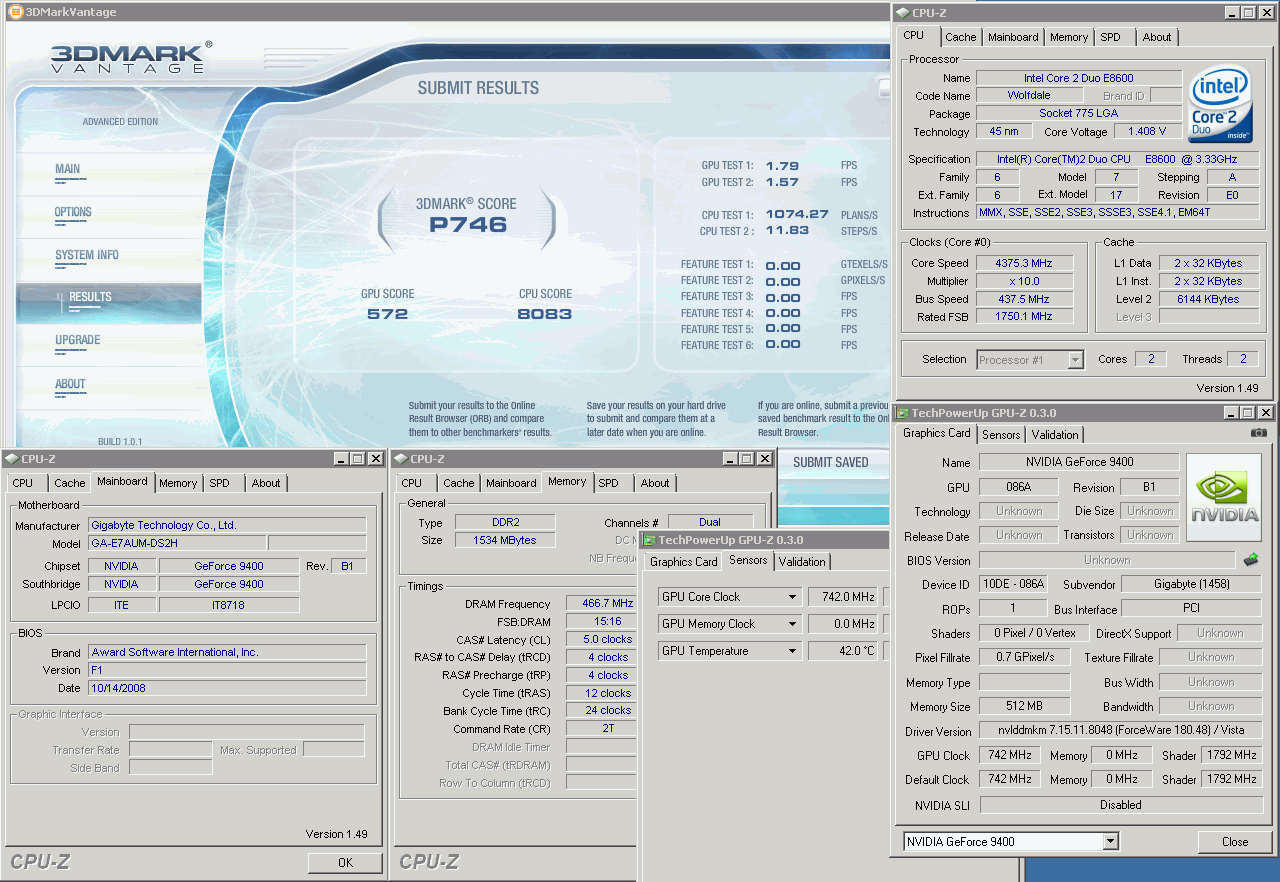Click the CAS# Latency 5.0 clocks value
The image size is (1280, 882).
[x=600, y=640]
